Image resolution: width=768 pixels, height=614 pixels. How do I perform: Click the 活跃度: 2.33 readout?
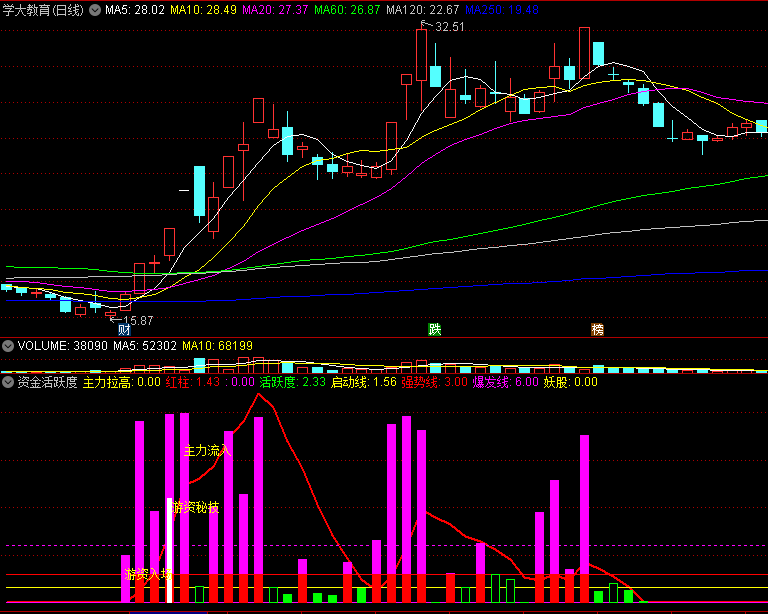pyautogui.click(x=292, y=382)
